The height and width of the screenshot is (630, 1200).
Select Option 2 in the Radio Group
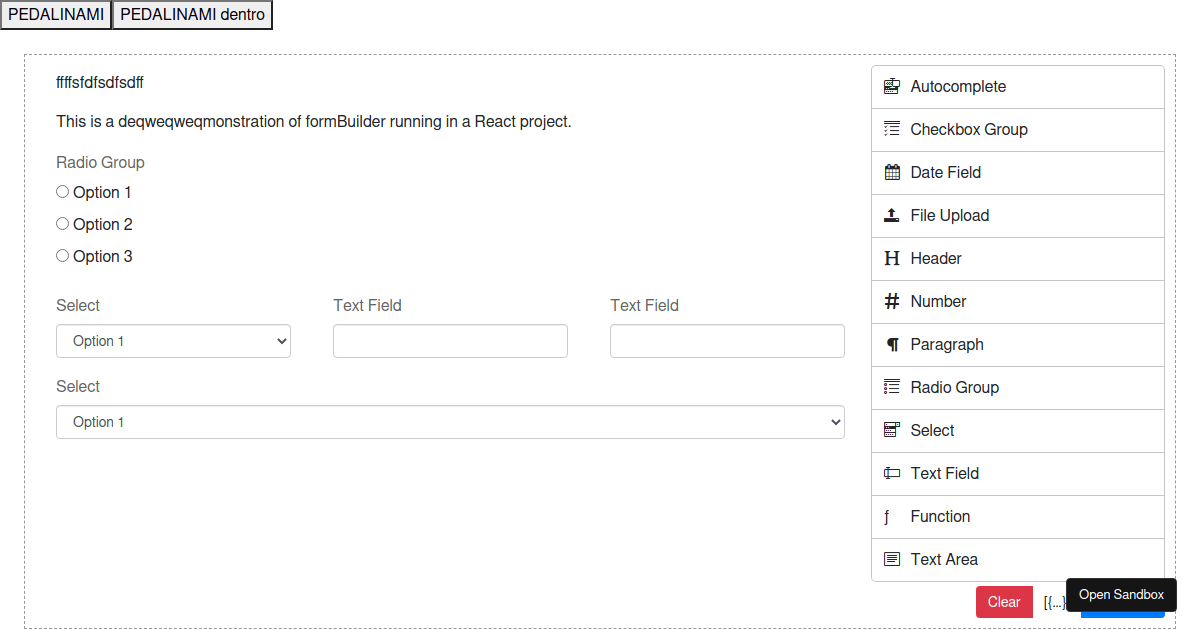click(62, 223)
